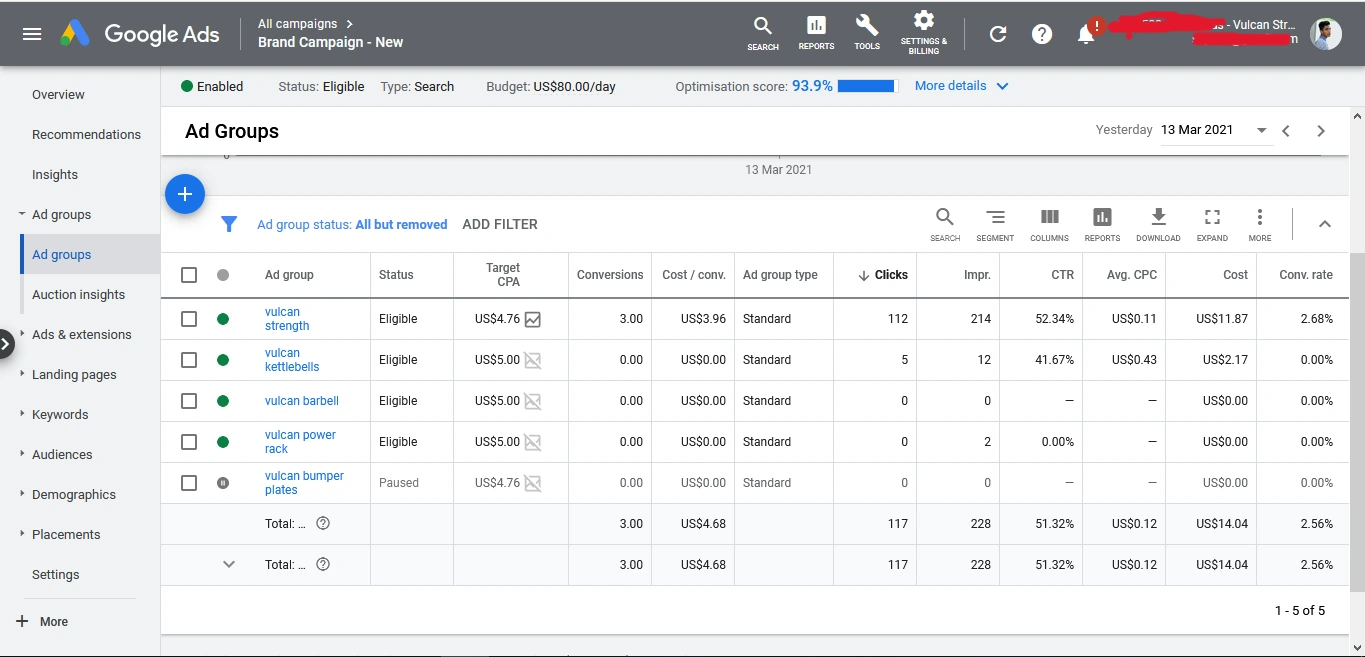1365x657 pixels.
Task: View notifications bell alerts
Action: pos(1086,34)
